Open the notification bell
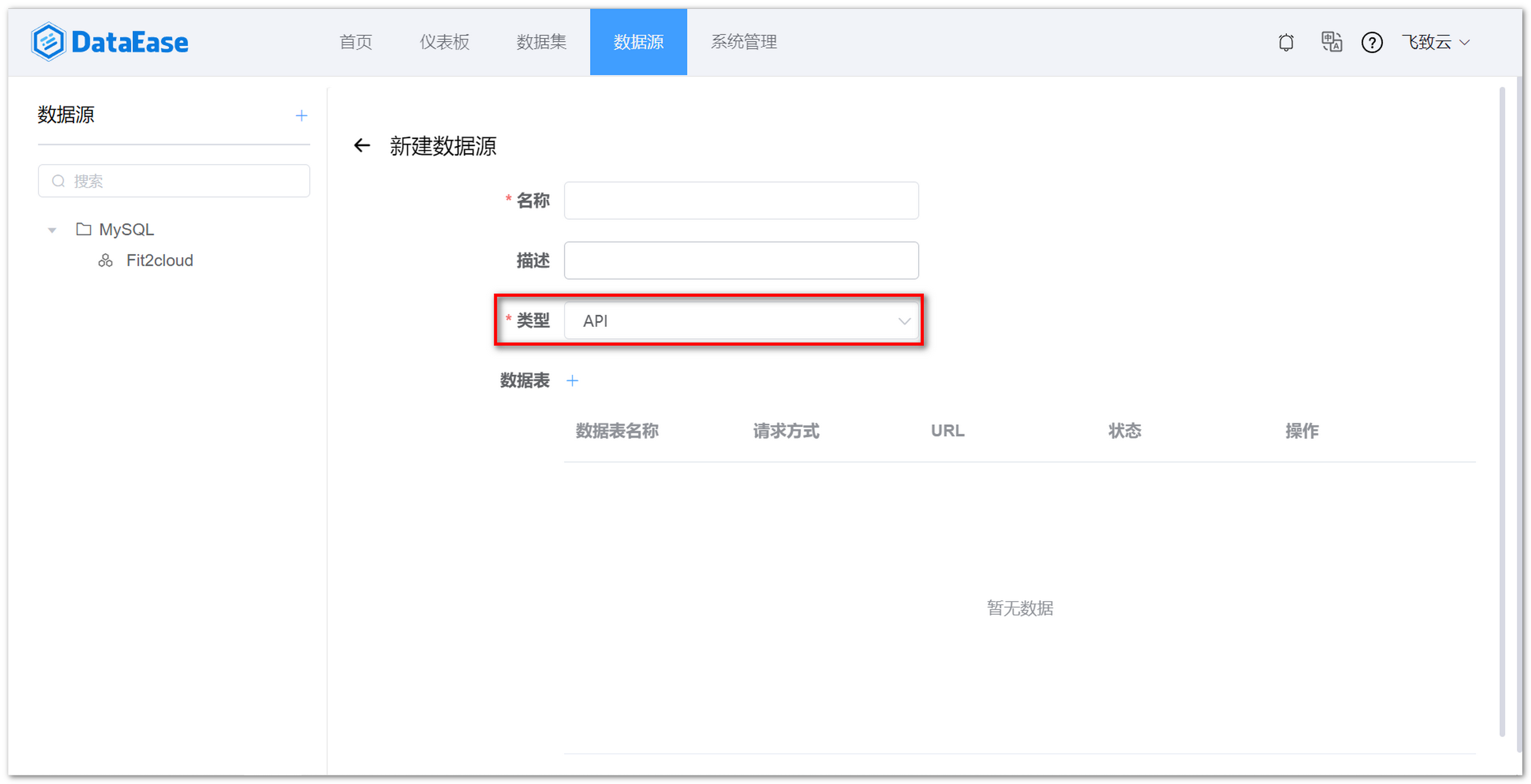This screenshot has height=784, width=1531. pyautogui.click(x=1285, y=42)
